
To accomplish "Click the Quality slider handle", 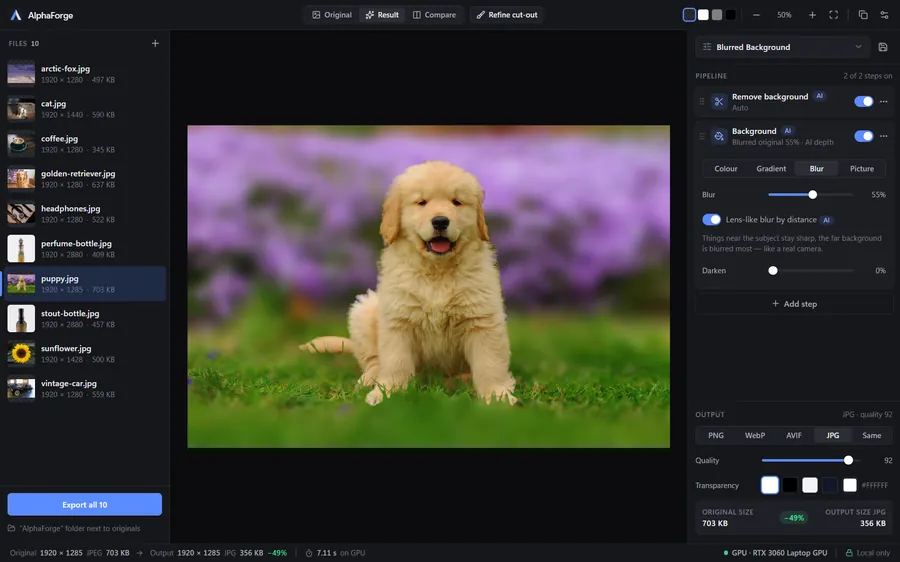I will tap(848, 460).
